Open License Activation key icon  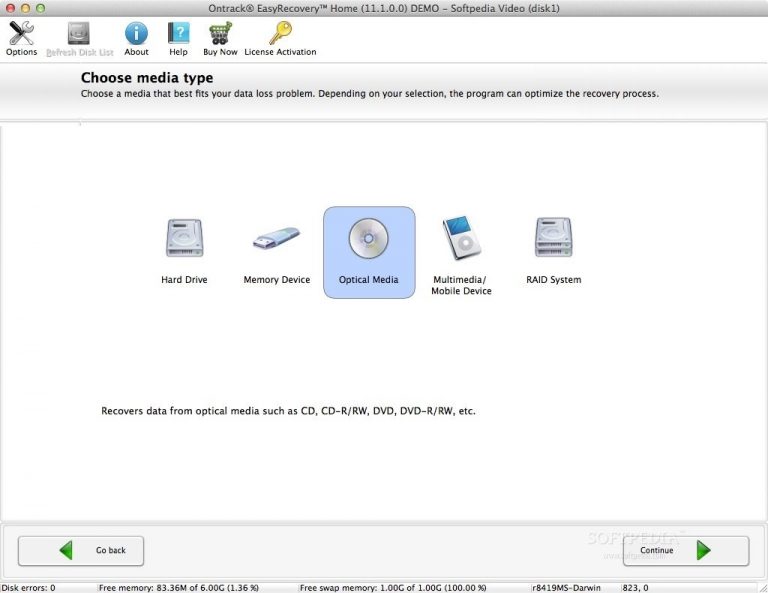click(280, 33)
